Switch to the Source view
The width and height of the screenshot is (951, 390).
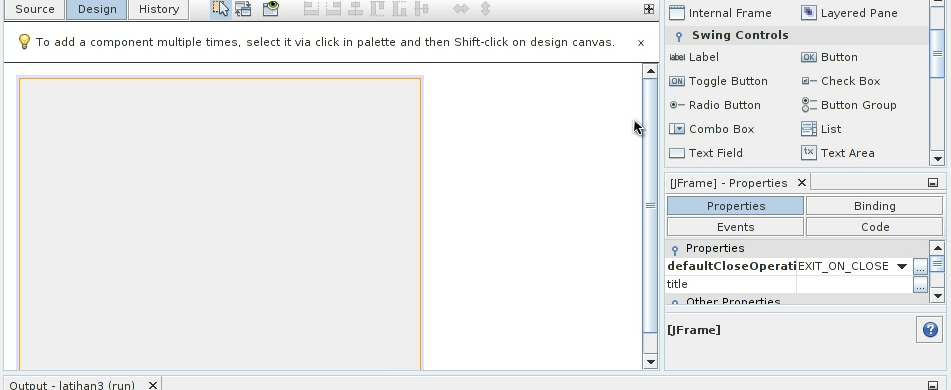pos(35,9)
